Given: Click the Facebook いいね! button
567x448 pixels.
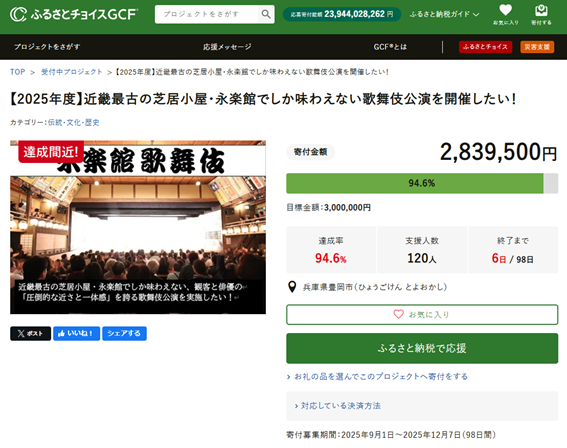Looking at the screenshot, I should pos(76,333).
